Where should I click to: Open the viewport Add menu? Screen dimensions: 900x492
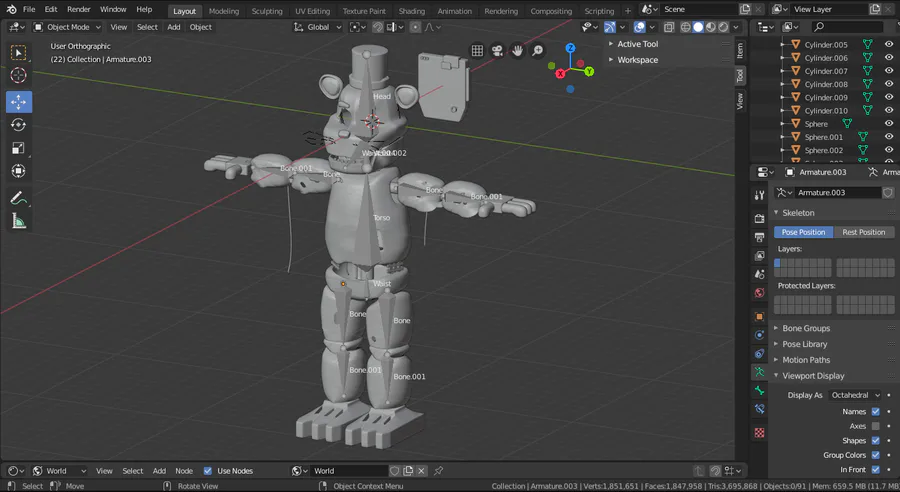click(x=173, y=27)
